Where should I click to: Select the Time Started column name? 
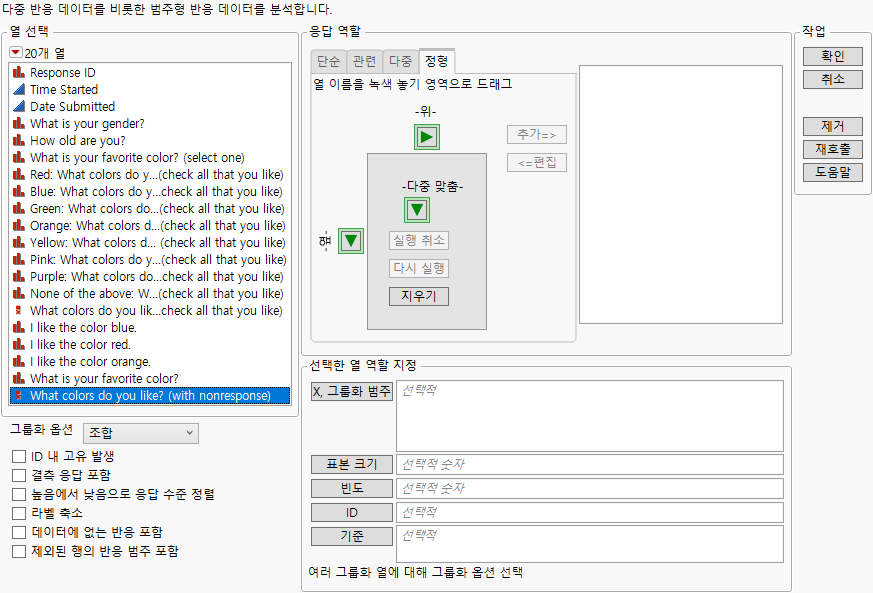[x=64, y=89]
